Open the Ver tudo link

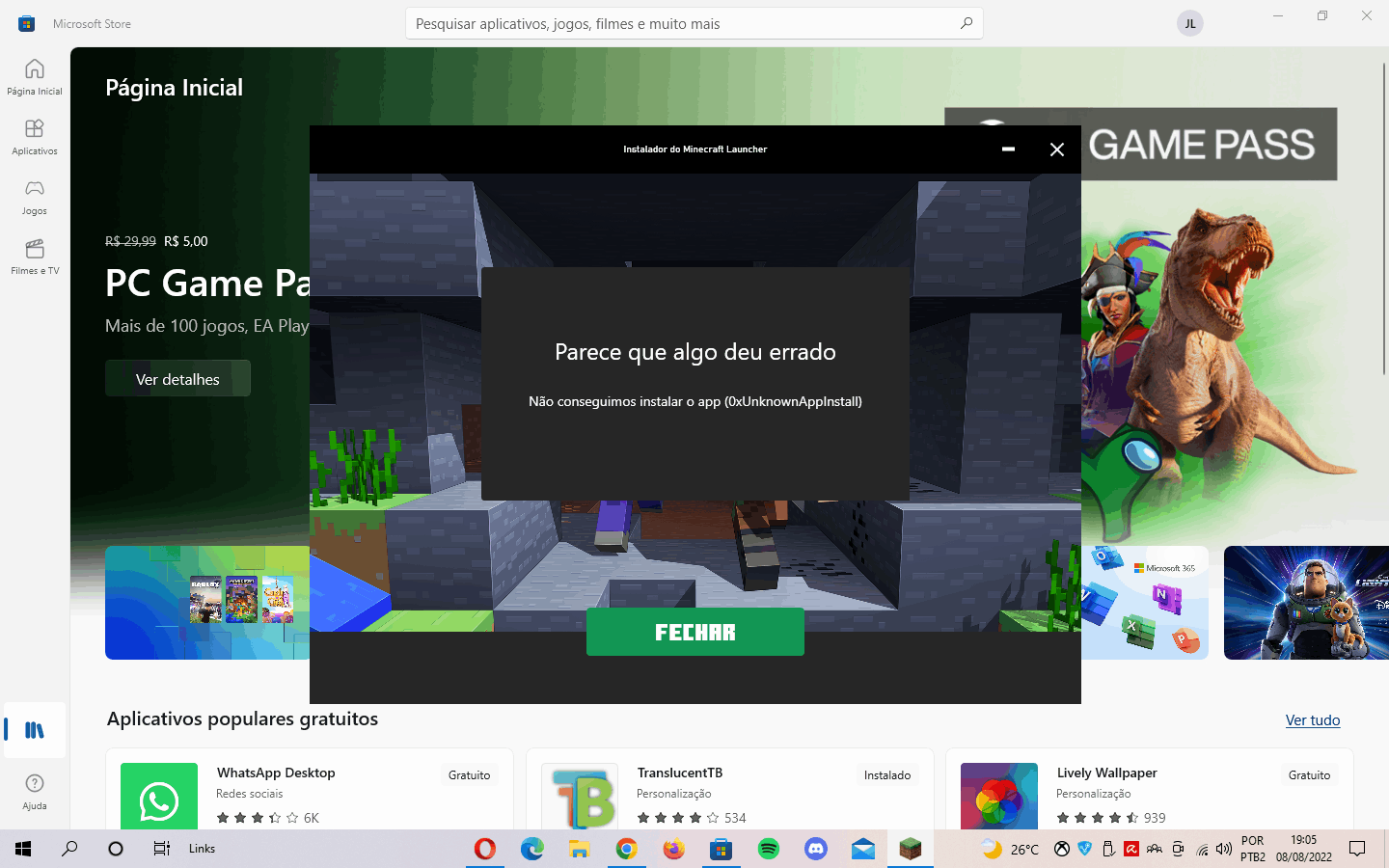(x=1312, y=720)
